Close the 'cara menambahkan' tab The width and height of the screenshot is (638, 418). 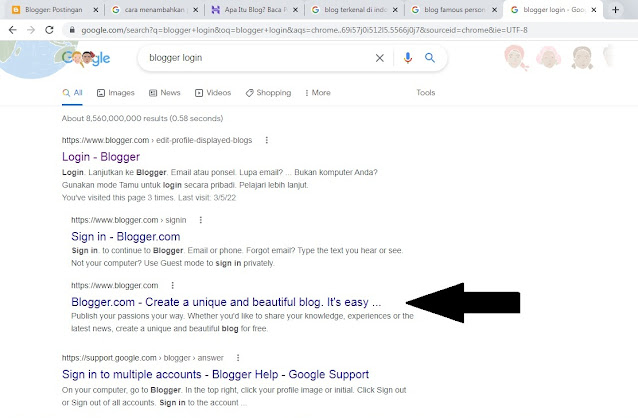195,10
